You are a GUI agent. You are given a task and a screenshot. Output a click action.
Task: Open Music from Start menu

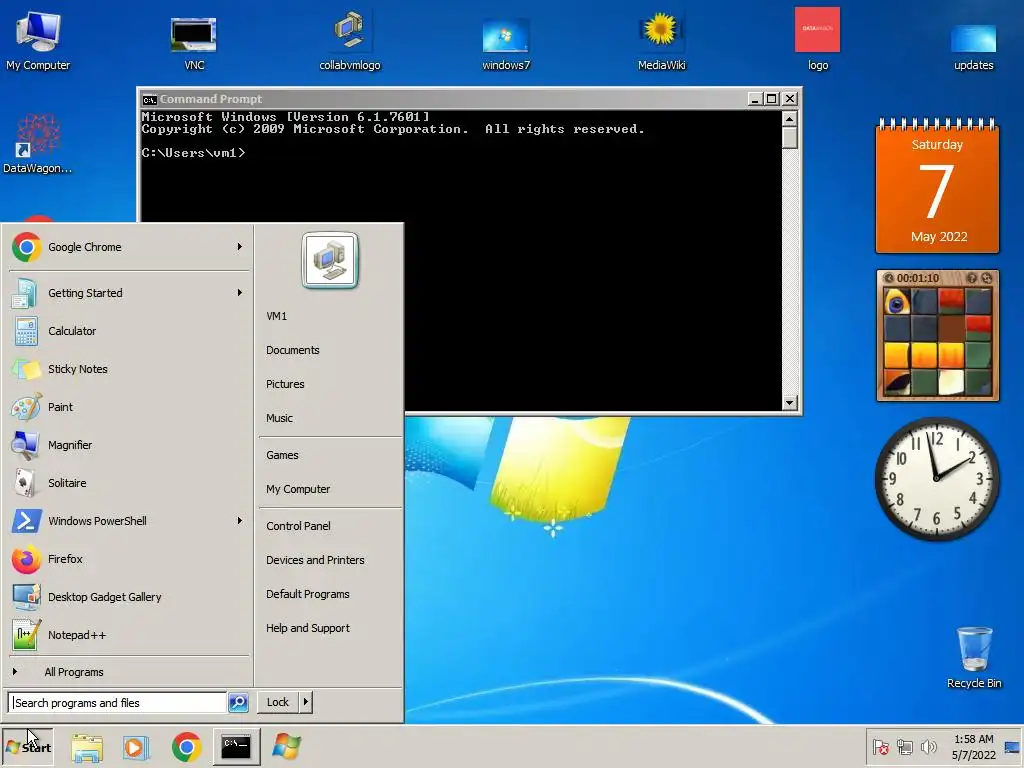coord(279,418)
